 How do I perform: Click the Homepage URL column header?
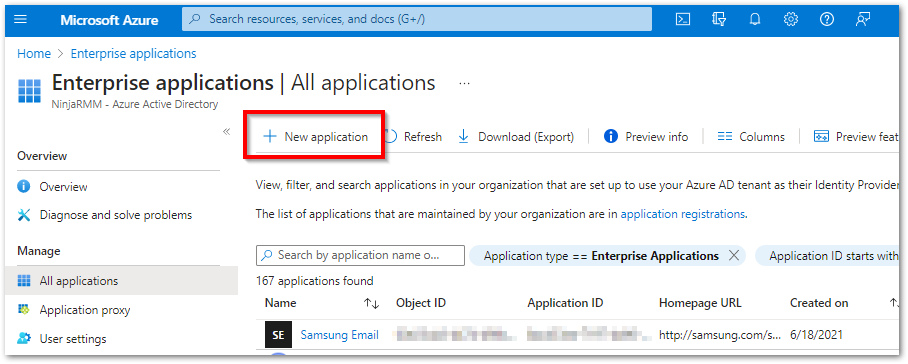pyautogui.click(x=700, y=303)
